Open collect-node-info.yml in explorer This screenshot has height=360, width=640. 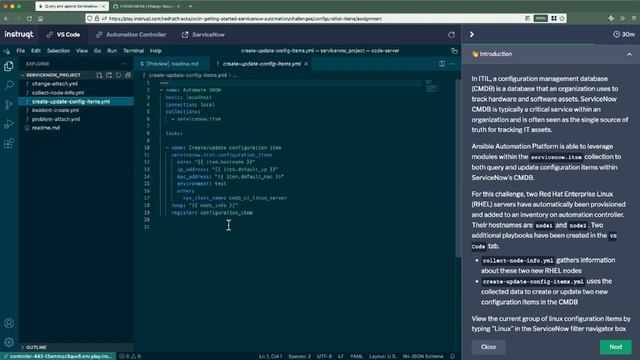pos(76,93)
